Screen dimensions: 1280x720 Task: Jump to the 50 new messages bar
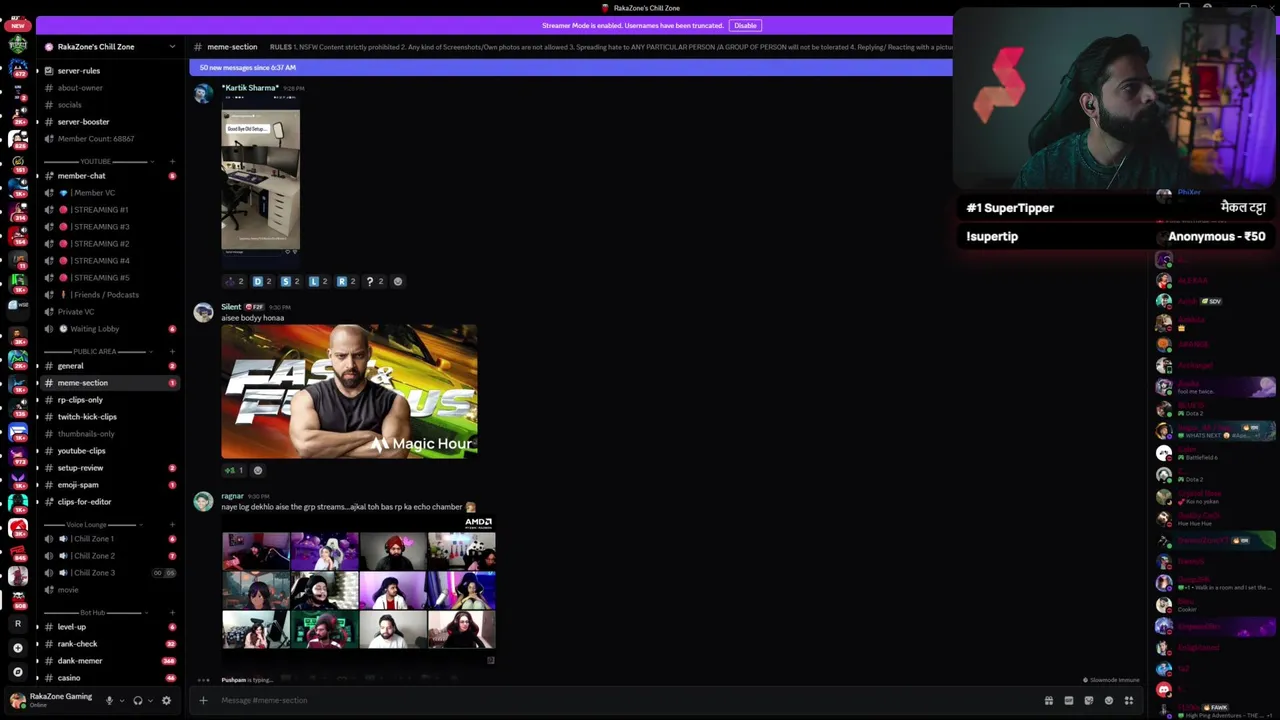click(x=570, y=67)
